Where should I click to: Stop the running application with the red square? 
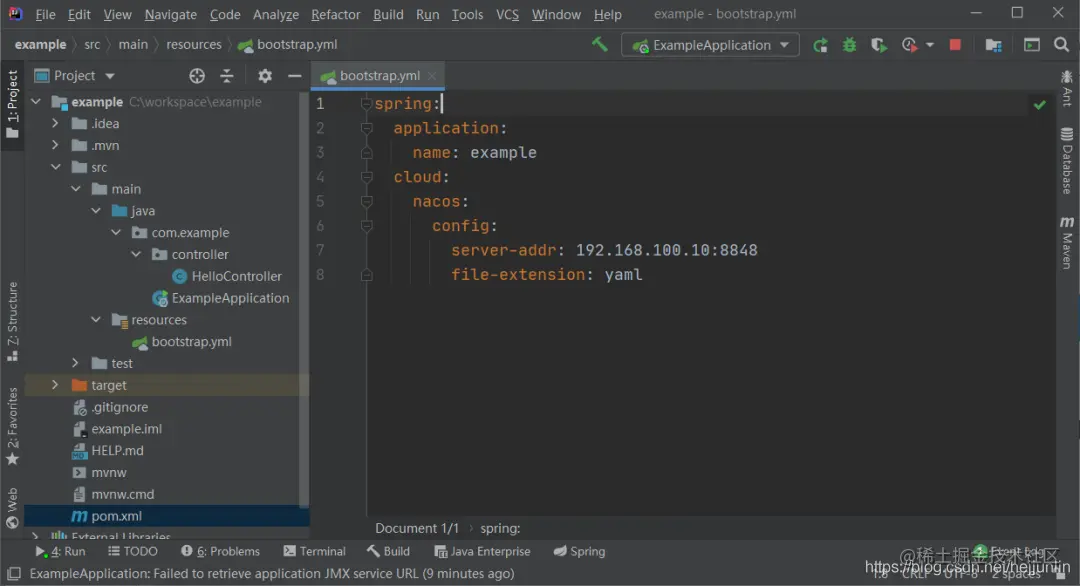coord(955,45)
